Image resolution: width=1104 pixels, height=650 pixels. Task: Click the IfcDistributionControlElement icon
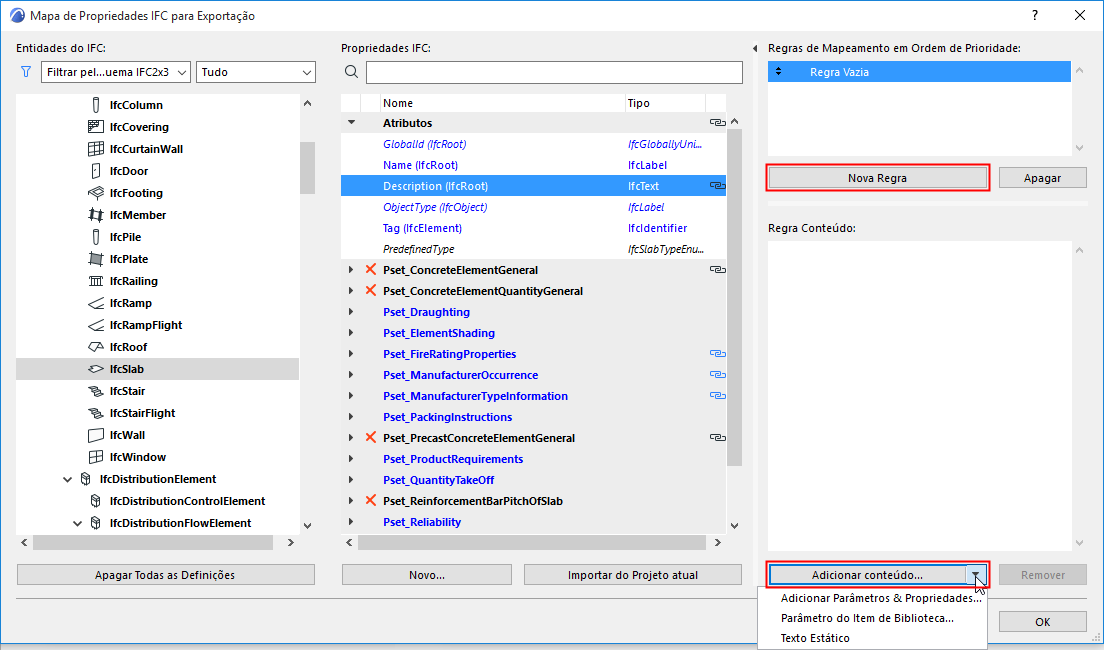pos(96,501)
